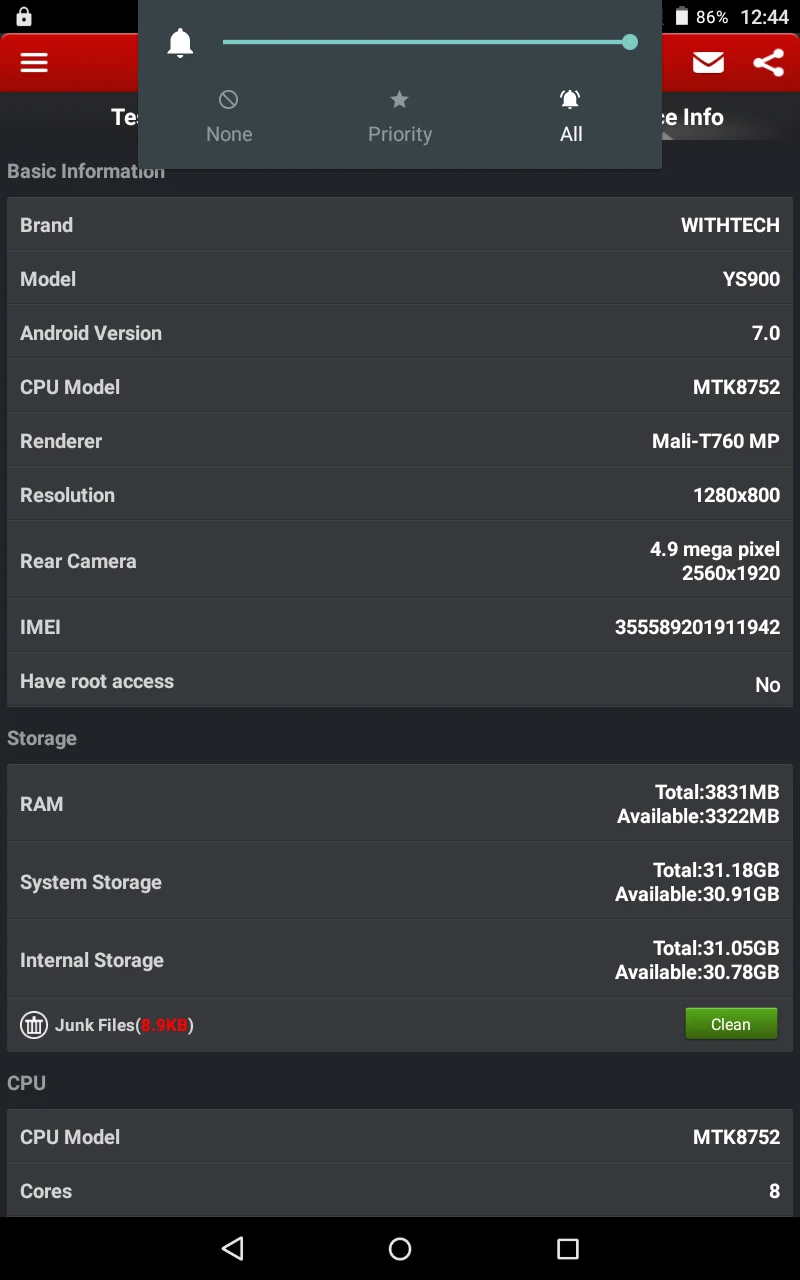Tap Android back navigation button
Screen dimensions: 800x1280
point(233,1248)
